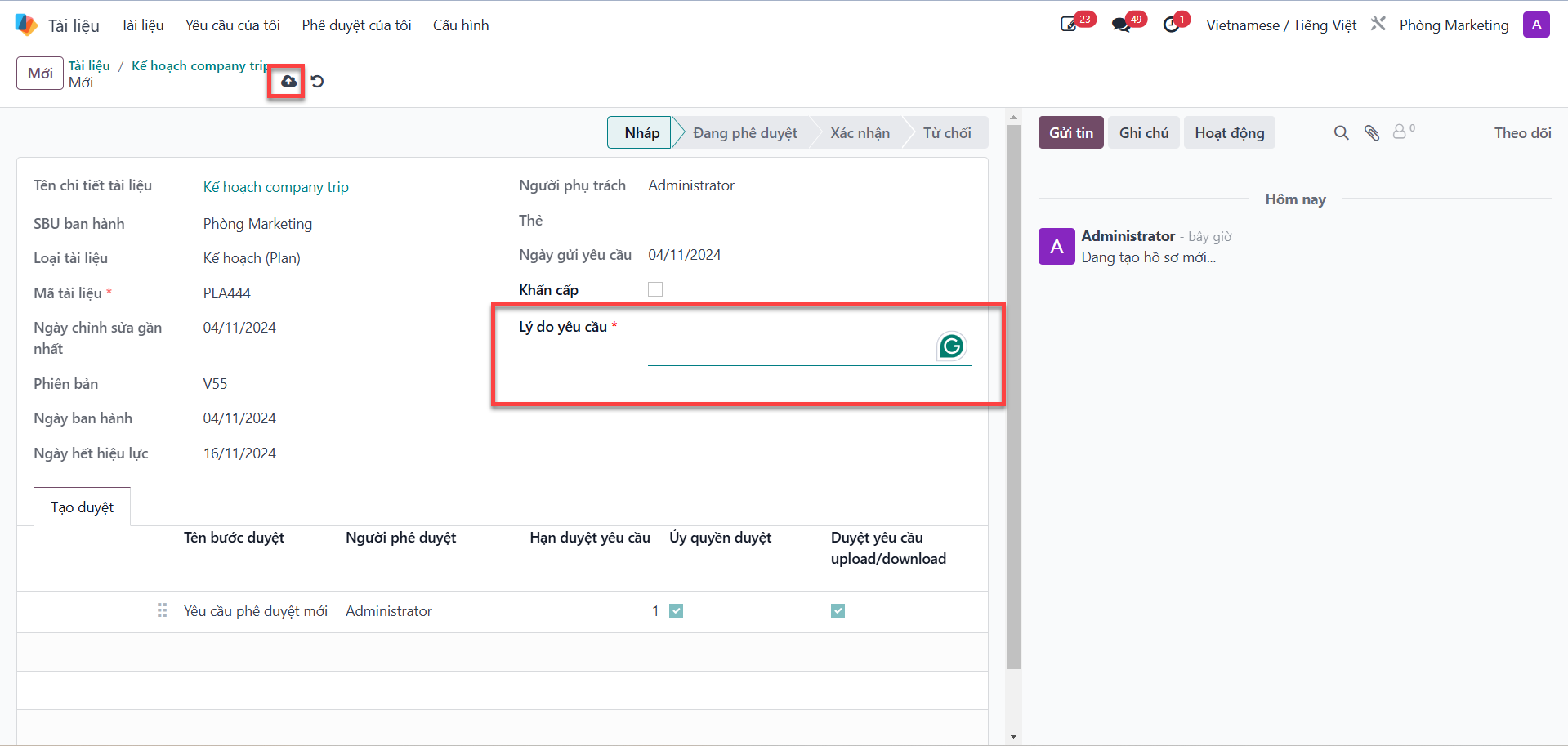Click the Tên bước duyệt column header
This screenshot has height=746, width=1568.
(x=234, y=538)
